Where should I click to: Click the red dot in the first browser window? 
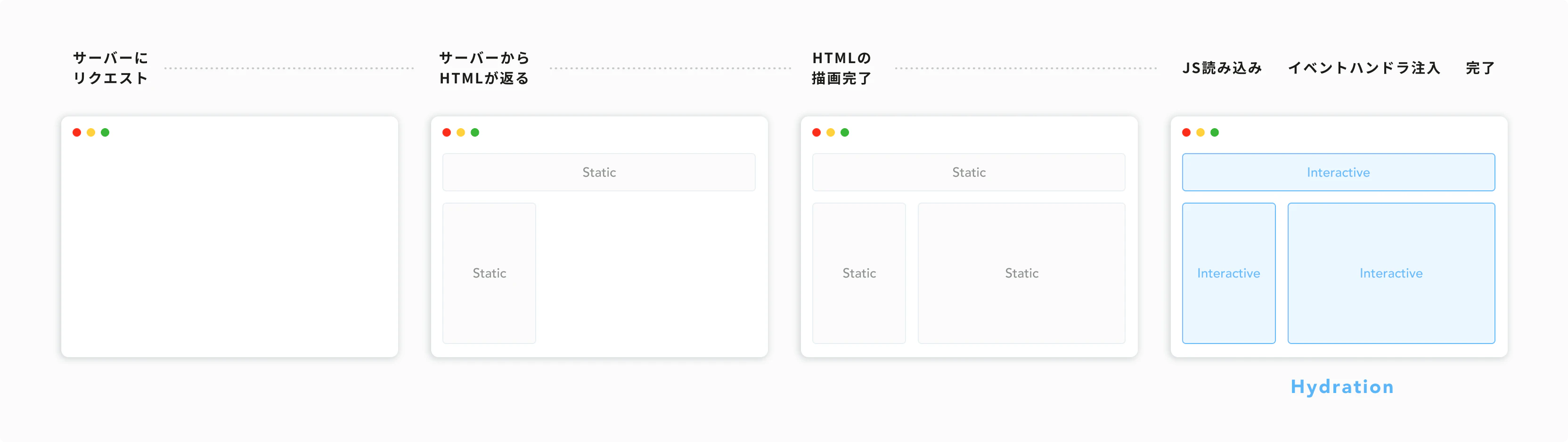pos(77,132)
